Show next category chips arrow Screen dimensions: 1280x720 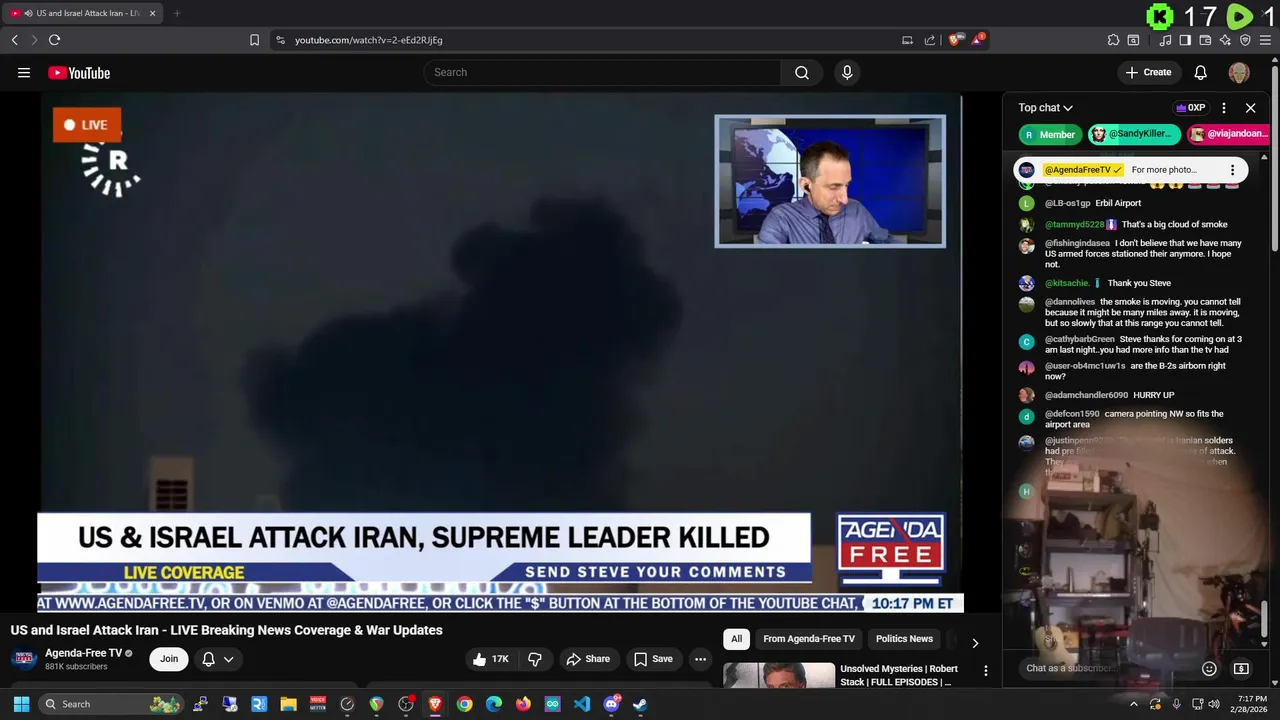(x=975, y=643)
